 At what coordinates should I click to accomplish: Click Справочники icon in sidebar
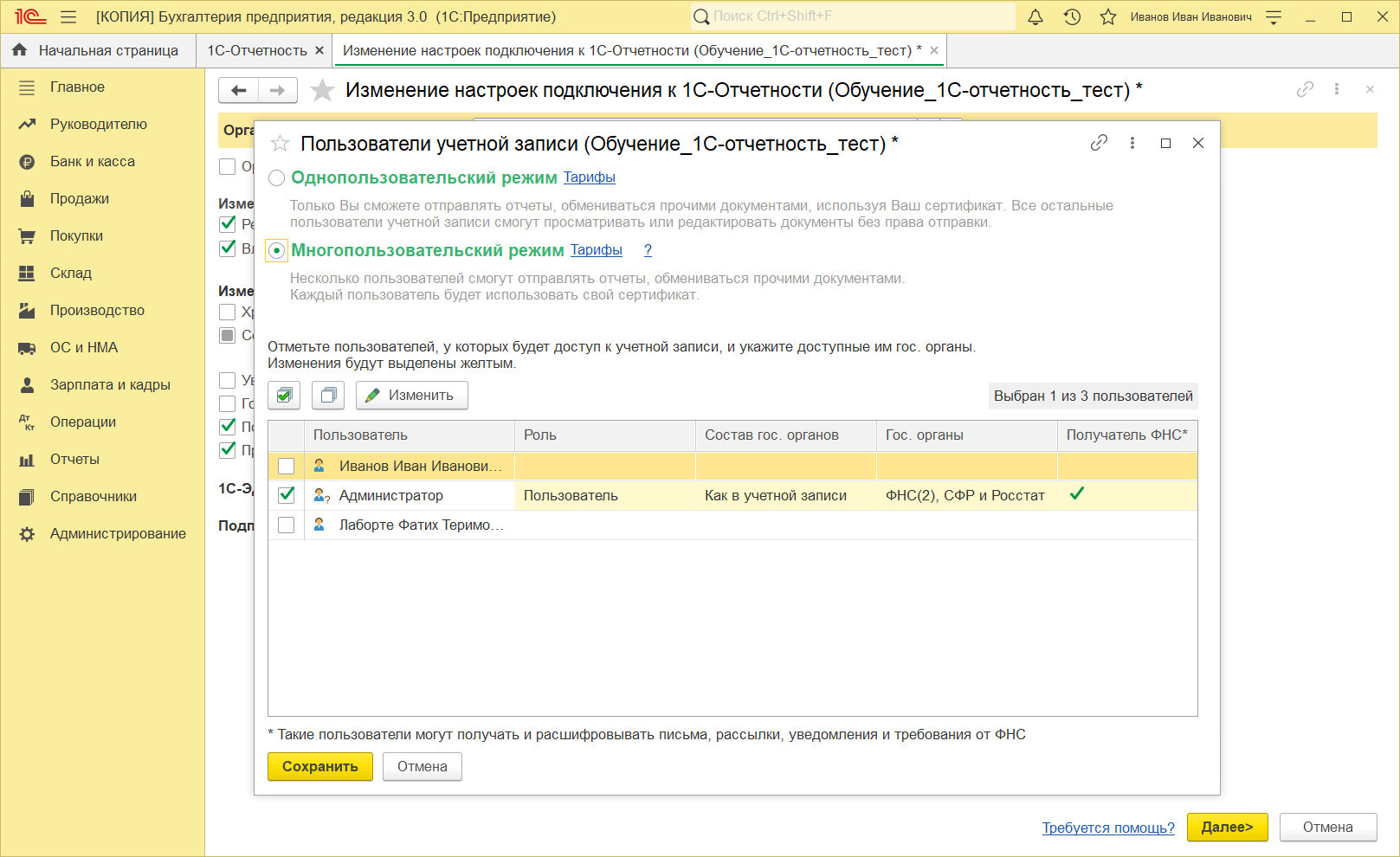pos(27,496)
